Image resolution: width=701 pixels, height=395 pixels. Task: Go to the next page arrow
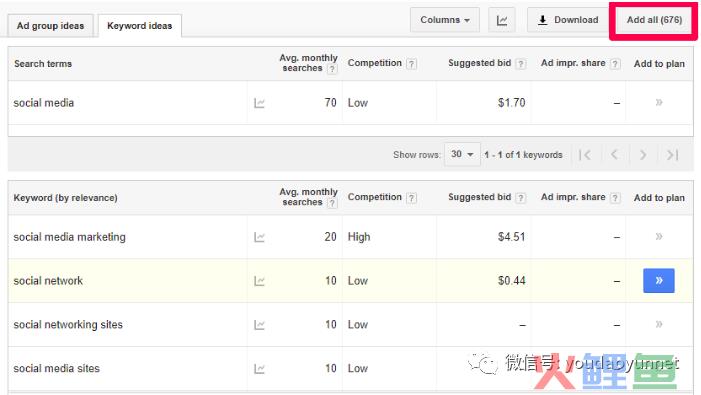(643, 155)
